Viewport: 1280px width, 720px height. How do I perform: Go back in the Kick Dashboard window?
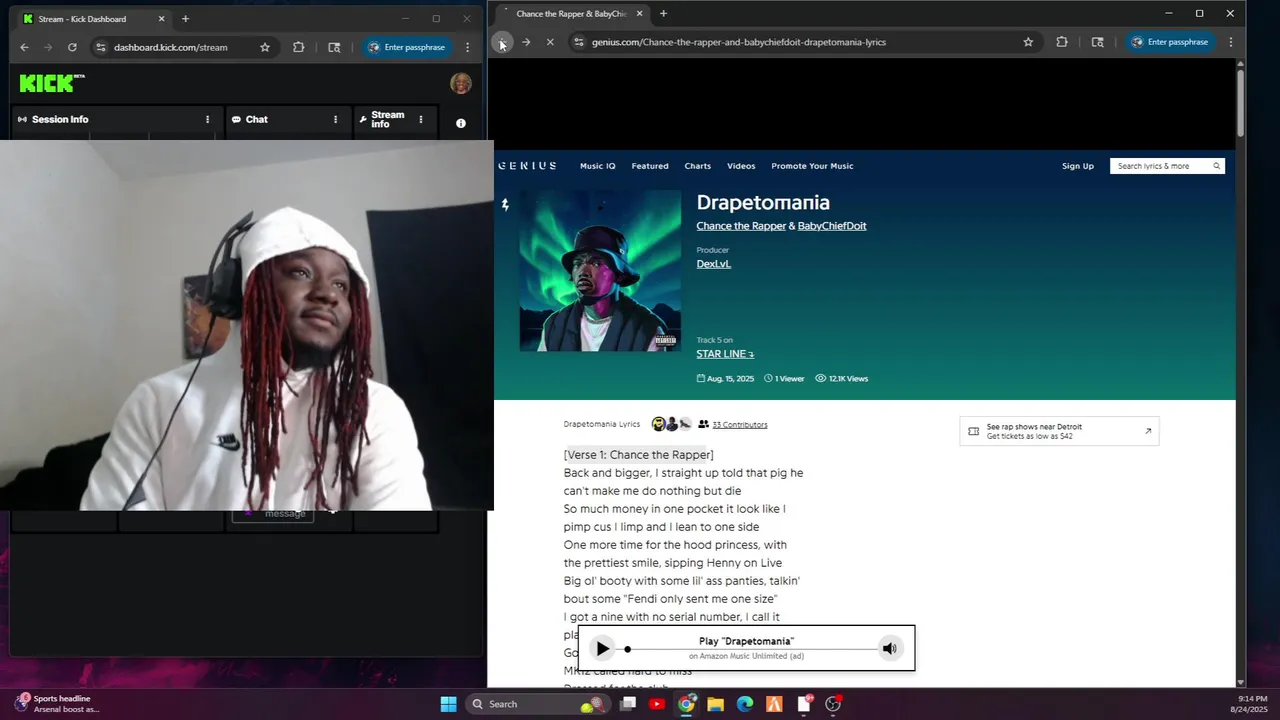coord(24,47)
